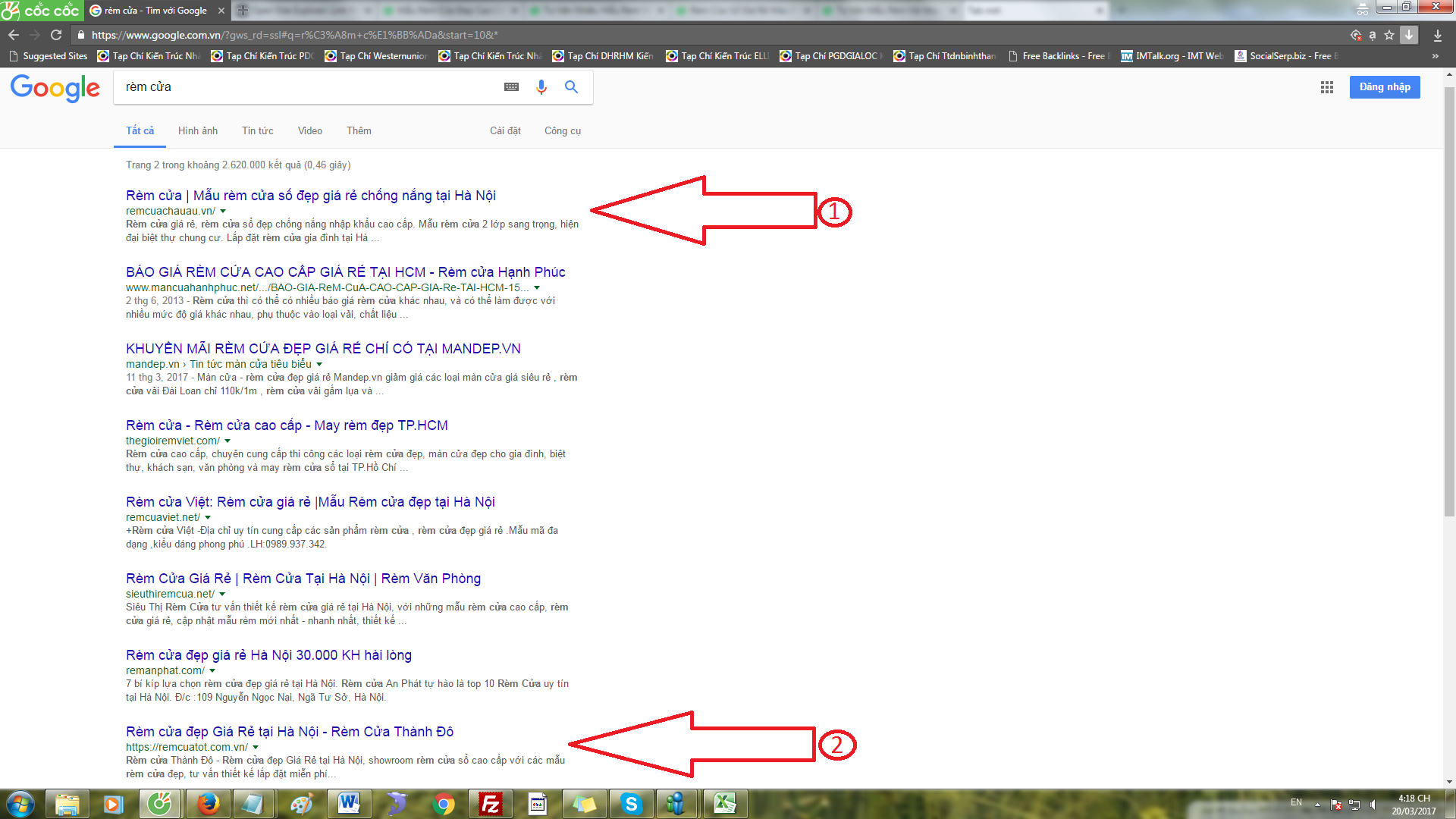Start voice search with microphone icon
The image size is (1456, 819).
click(541, 87)
